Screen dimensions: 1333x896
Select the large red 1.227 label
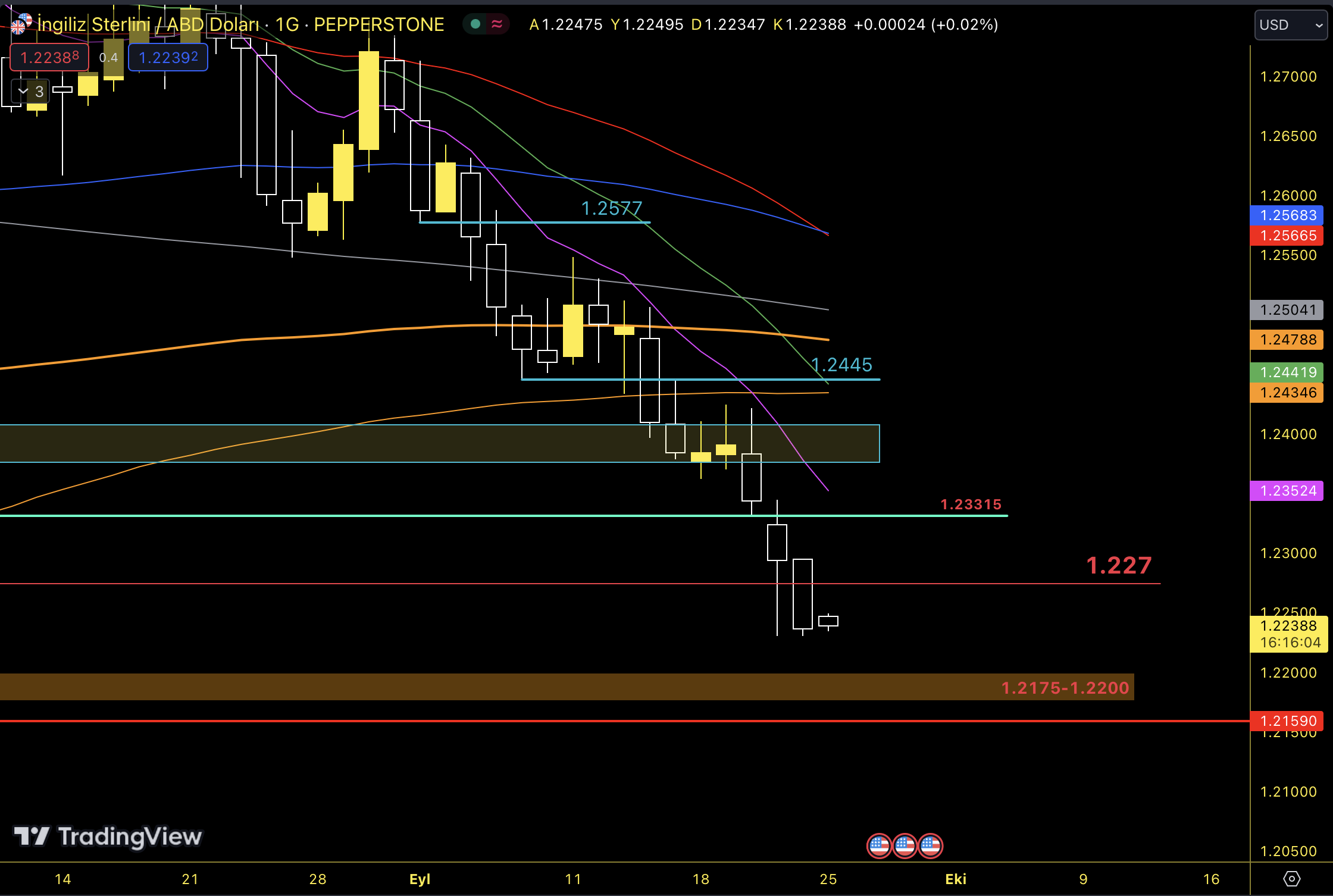pos(1119,565)
